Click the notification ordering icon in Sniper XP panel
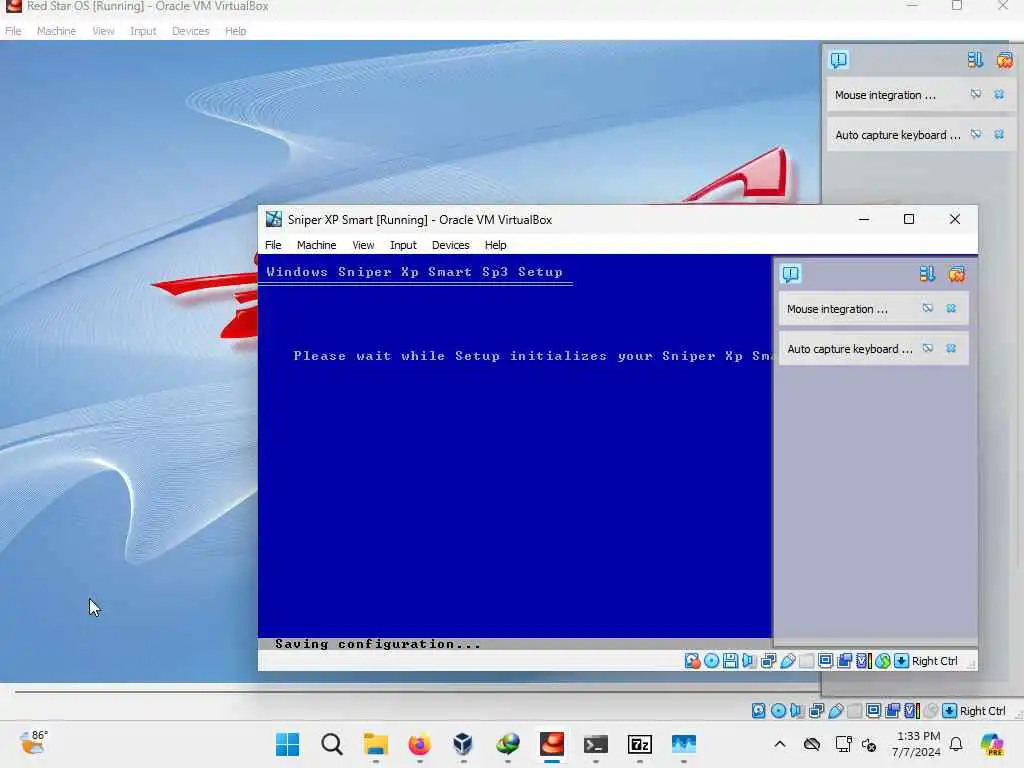1024x768 pixels. click(927, 274)
